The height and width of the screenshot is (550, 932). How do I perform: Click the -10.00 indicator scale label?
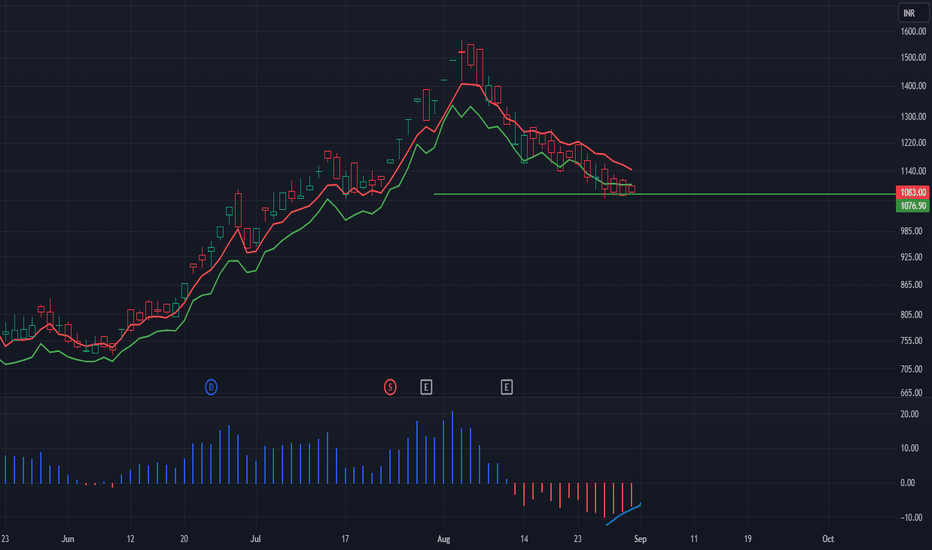pos(911,517)
